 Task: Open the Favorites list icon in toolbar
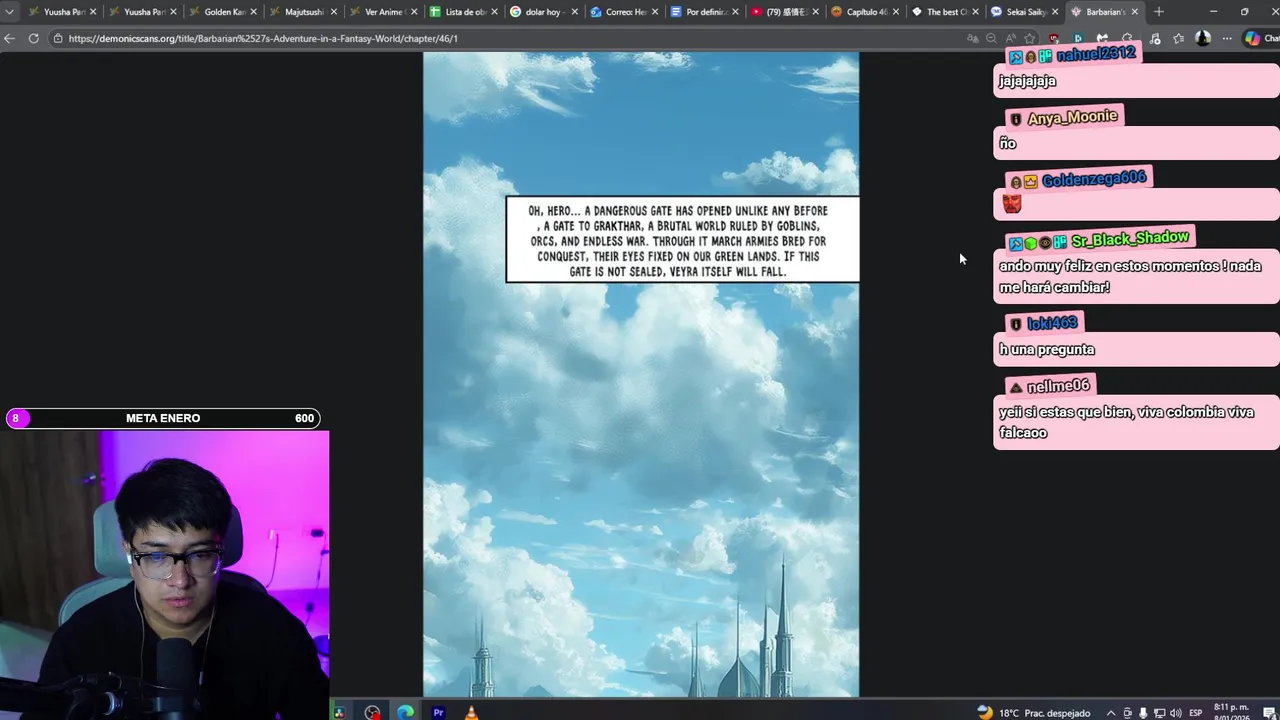pyautogui.click(x=1178, y=38)
